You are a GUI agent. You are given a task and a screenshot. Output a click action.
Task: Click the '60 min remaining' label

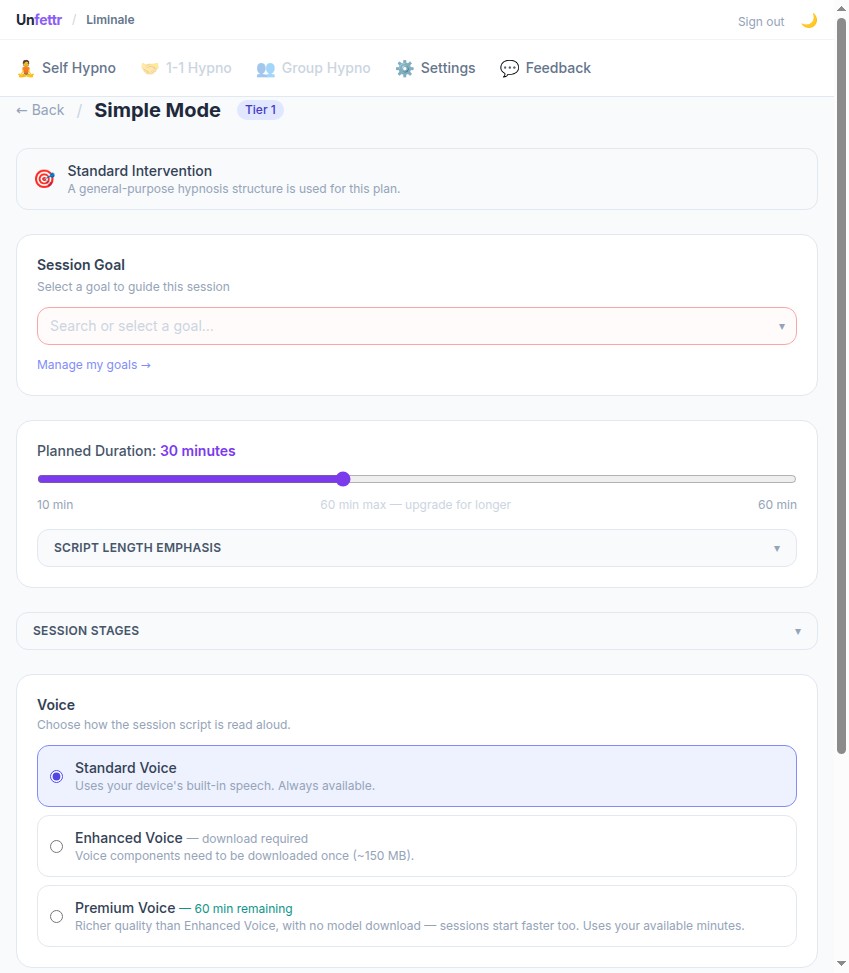[243, 908]
